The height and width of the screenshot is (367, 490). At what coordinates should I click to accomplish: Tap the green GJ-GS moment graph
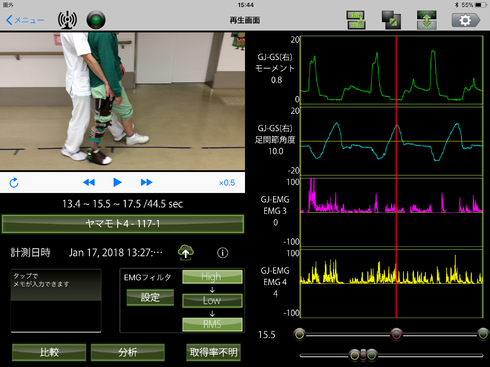click(392, 69)
